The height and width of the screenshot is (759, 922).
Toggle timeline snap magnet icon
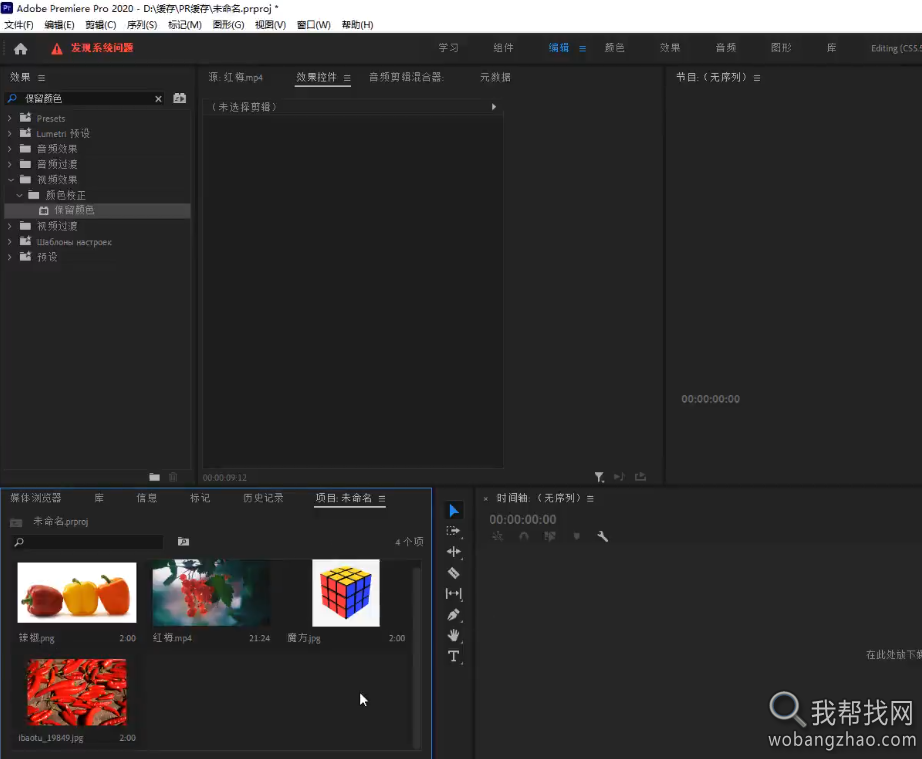pyautogui.click(x=524, y=536)
